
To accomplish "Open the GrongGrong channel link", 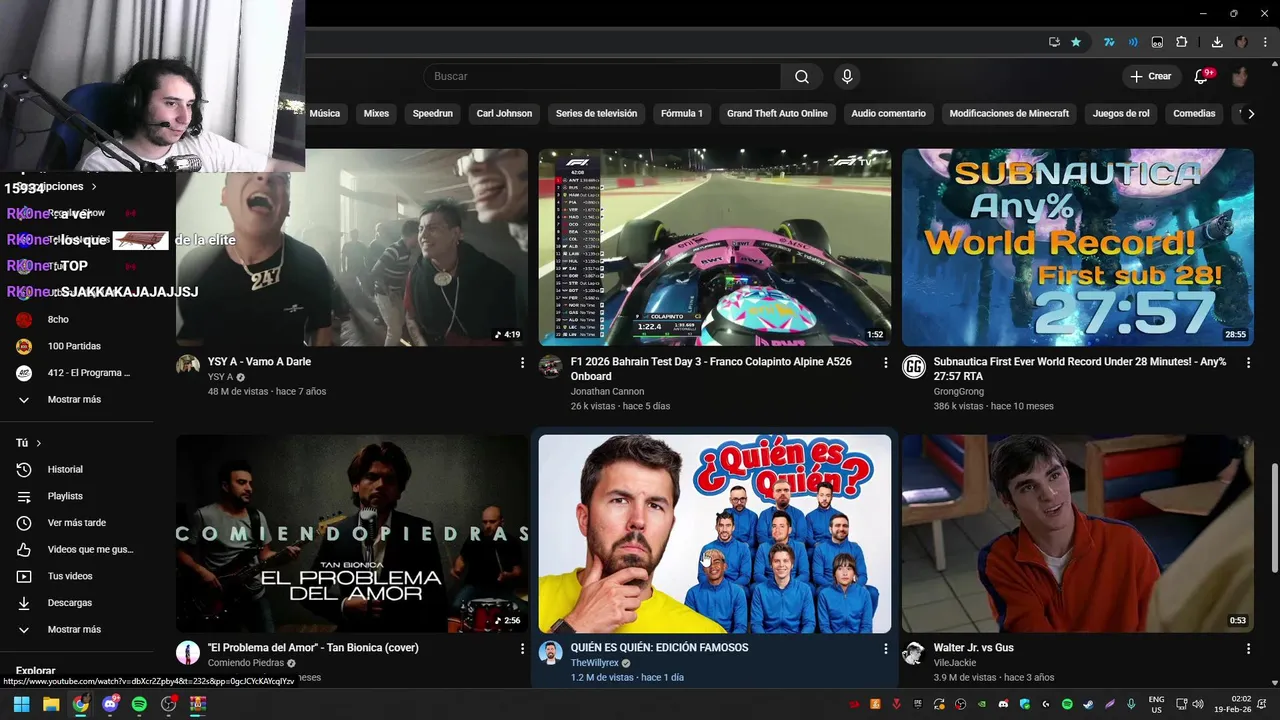I will click(x=958, y=392).
